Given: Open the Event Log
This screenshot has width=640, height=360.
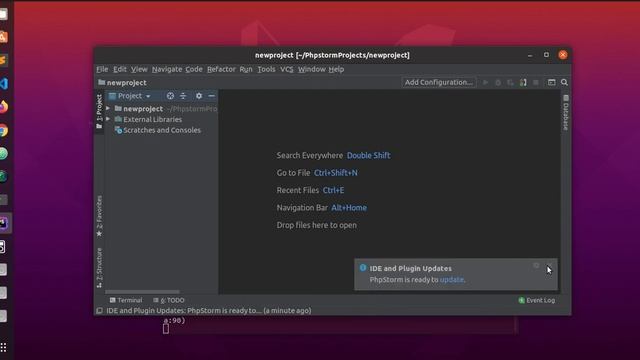Looking at the screenshot, I should click(536, 300).
